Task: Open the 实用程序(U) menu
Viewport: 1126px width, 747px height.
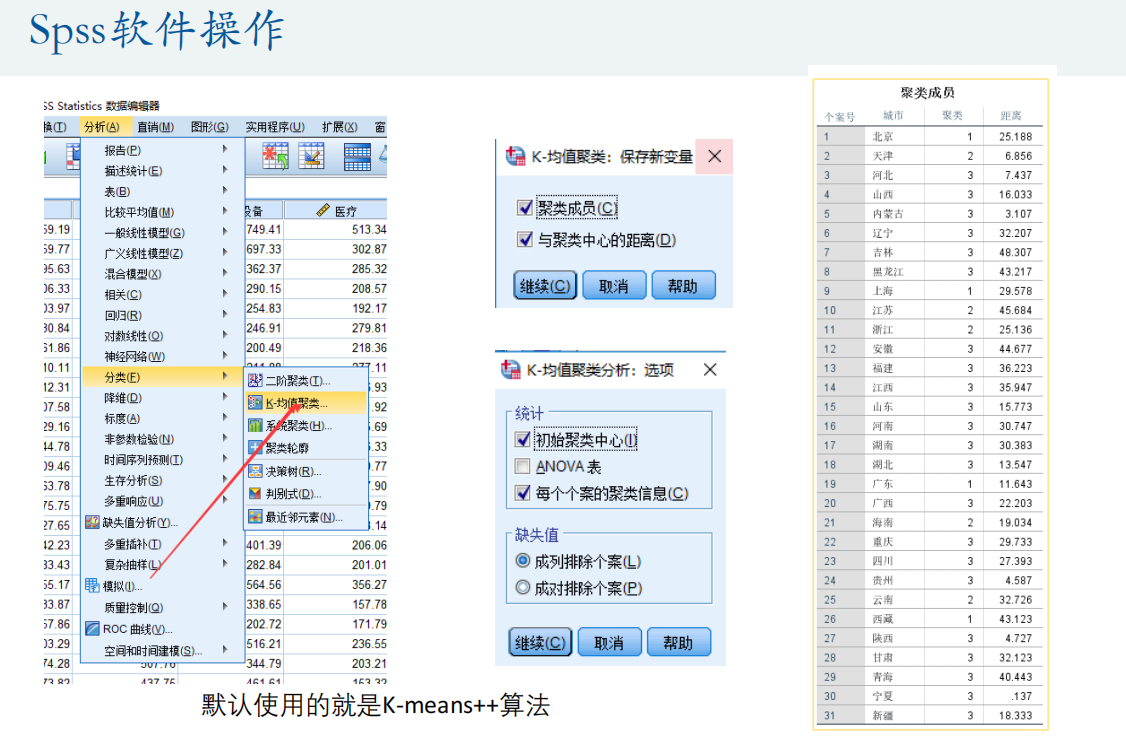Action: [275, 127]
